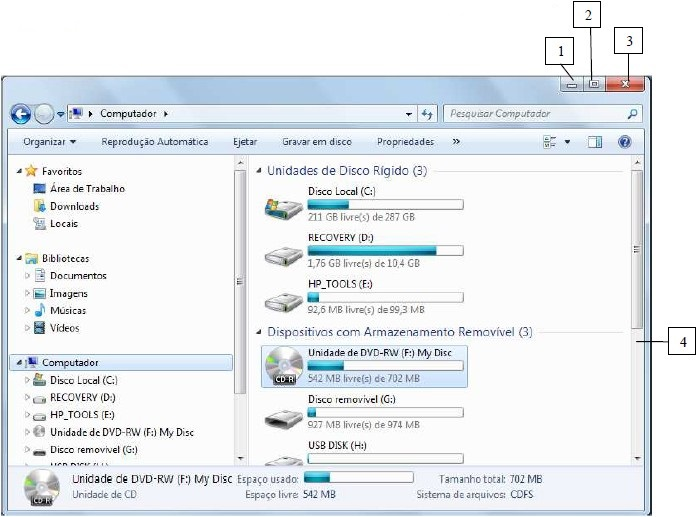
Task: Toggle the preview pane icon
Action: point(596,142)
